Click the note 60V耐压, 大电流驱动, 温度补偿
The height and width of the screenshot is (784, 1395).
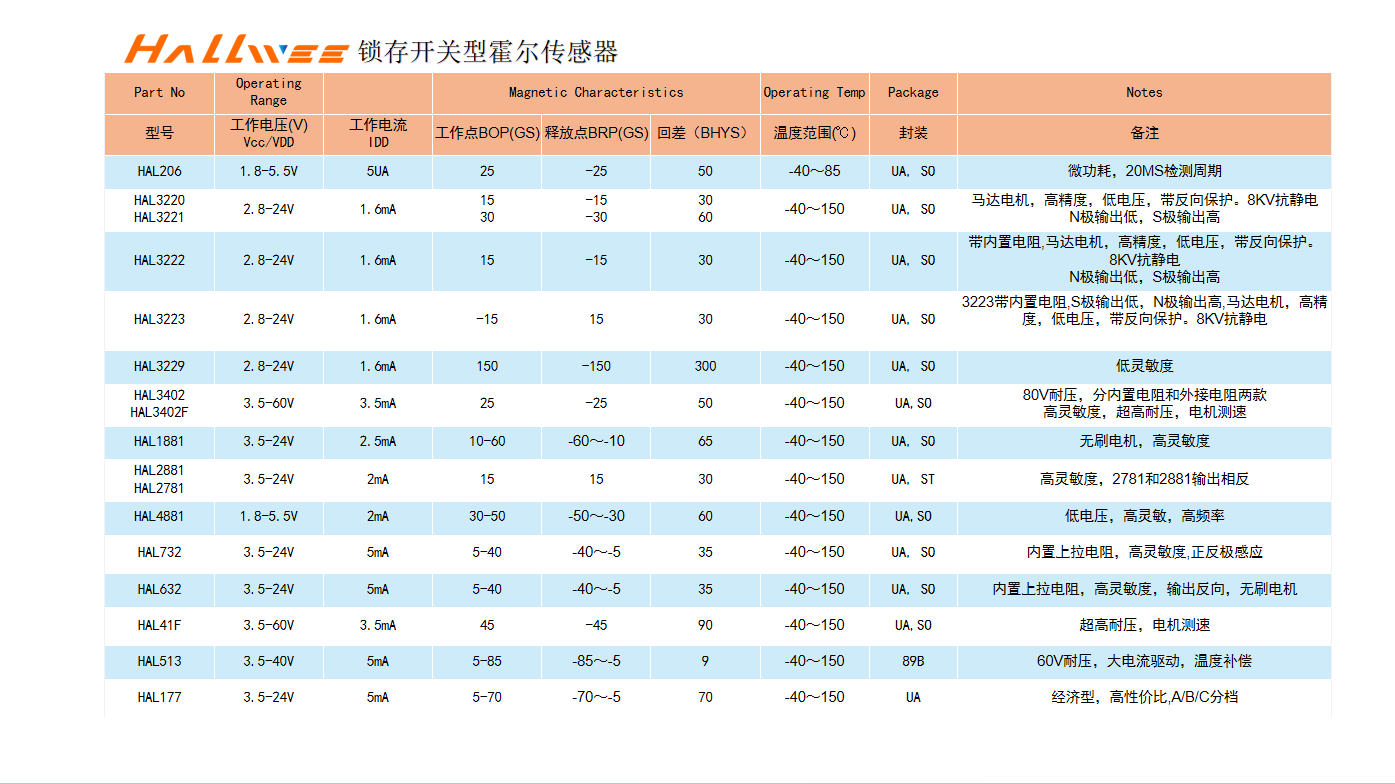tap(1144, 661)
